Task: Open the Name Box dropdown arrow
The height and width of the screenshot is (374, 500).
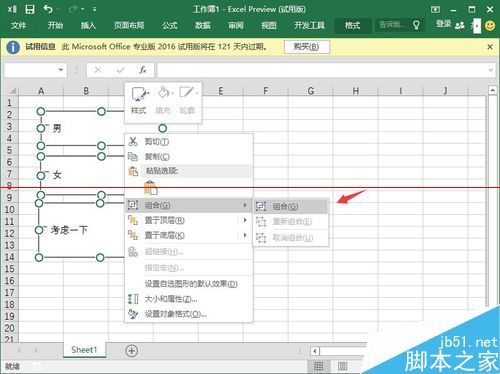Action: point(61,70)
